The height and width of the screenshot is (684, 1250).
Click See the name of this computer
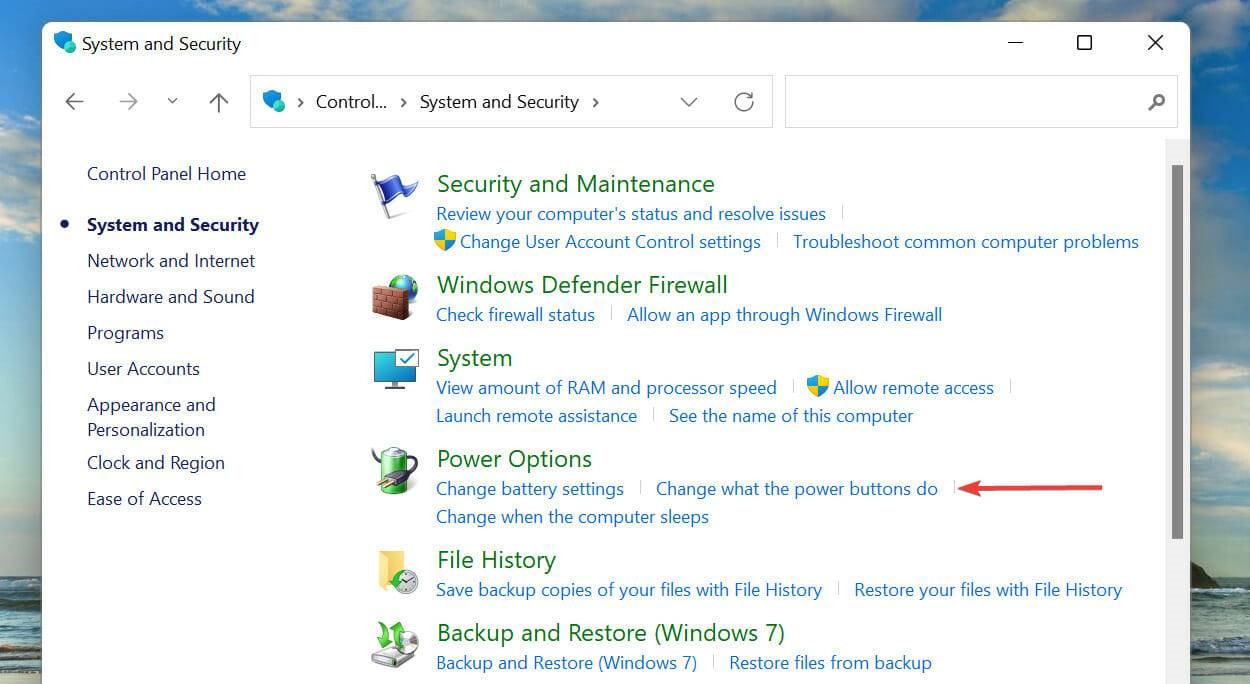click(x=791, y=416)
